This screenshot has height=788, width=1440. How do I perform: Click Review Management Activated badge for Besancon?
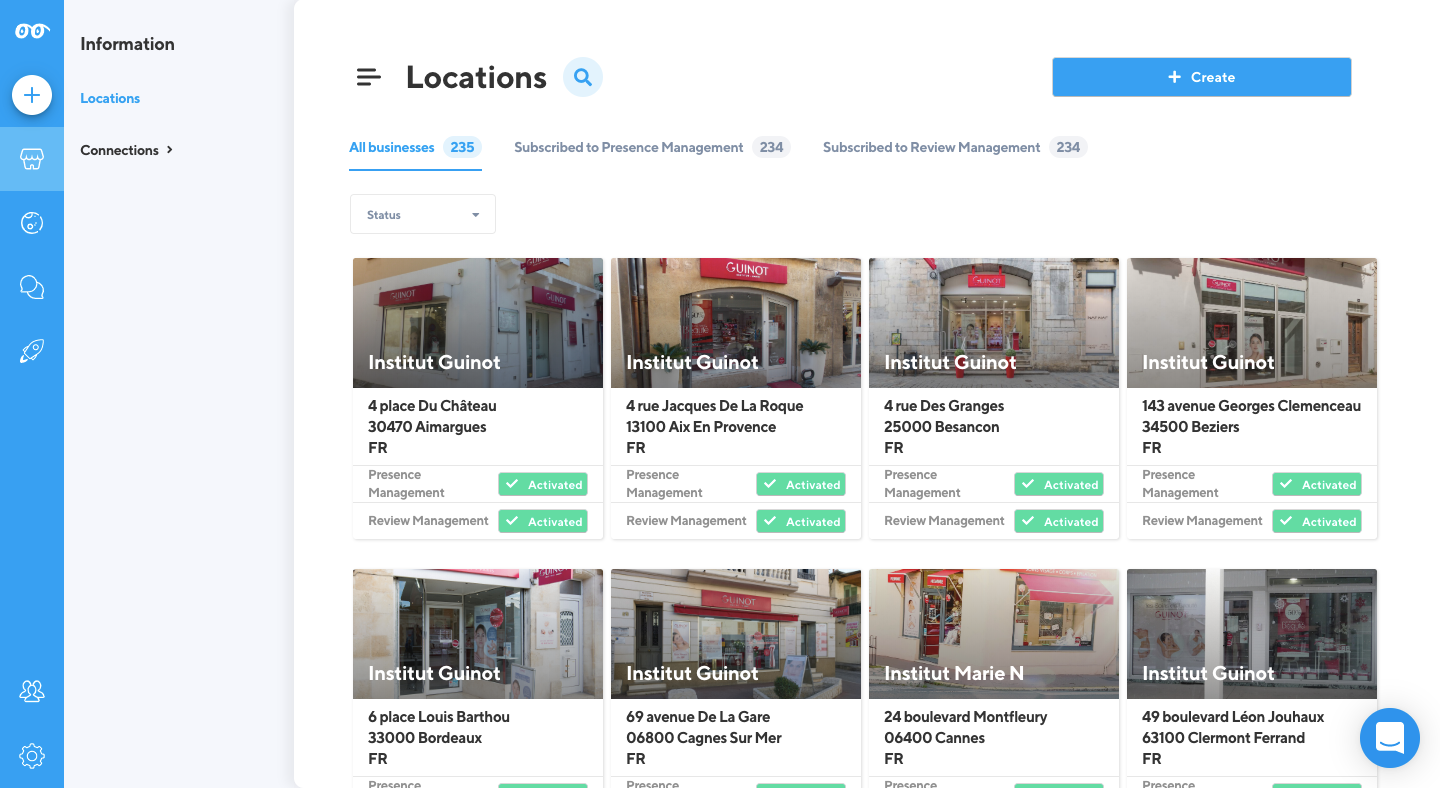coord(1059,521)
